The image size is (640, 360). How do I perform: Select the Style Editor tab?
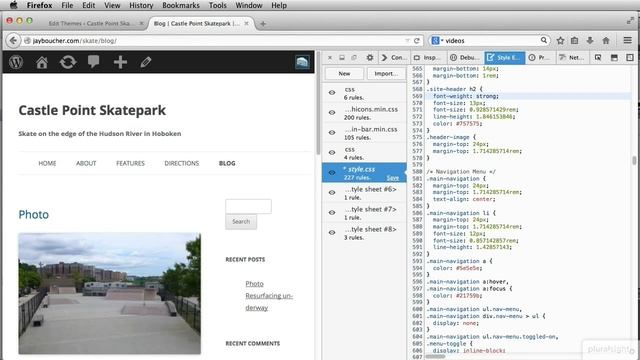[504, 58]
